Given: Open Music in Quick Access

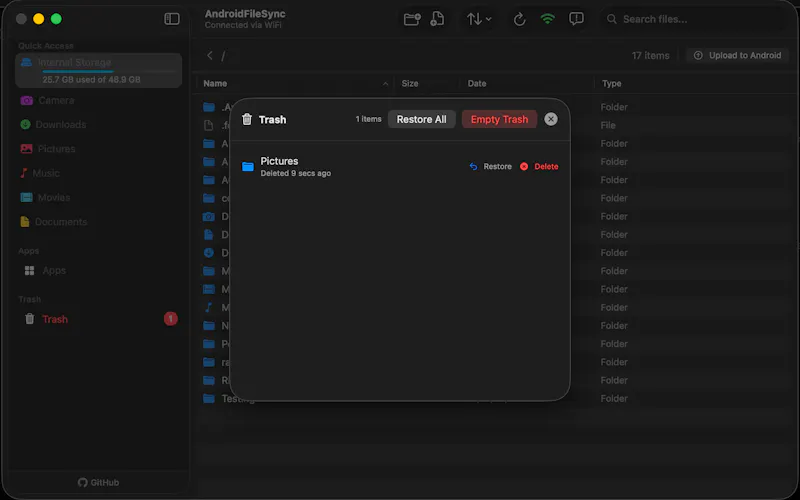Looking at the screenshot, I should coord(98,173).
